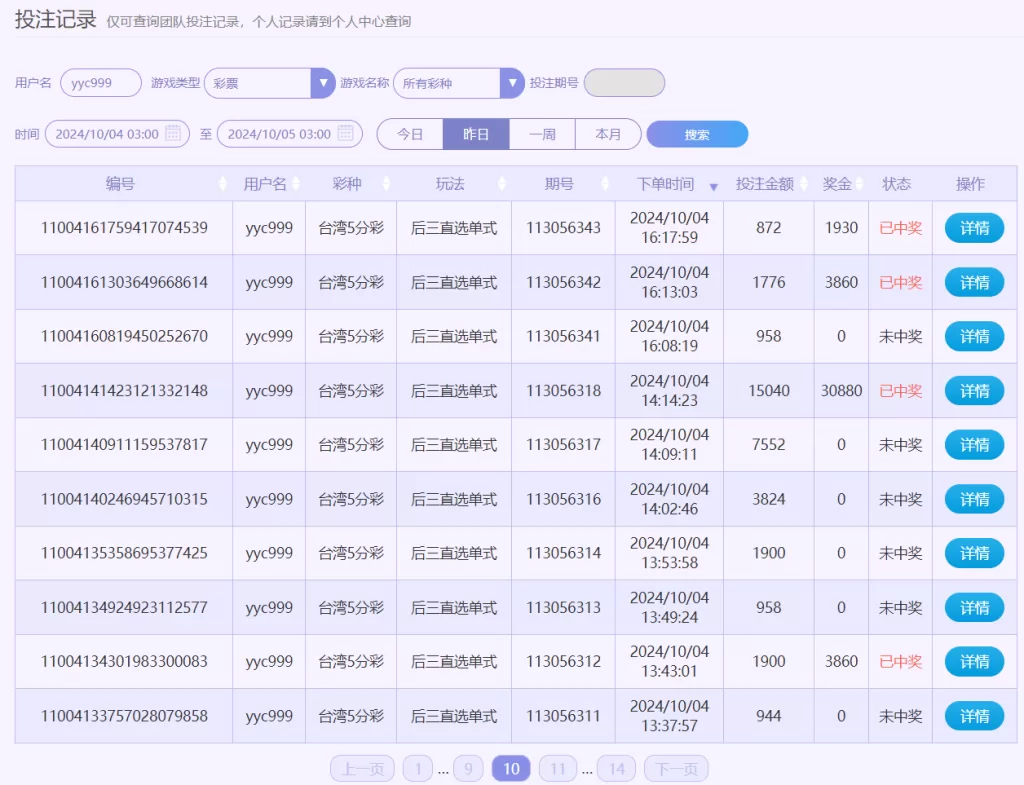Image resolution: width=1024 pixels, height=785 pixels.
Task: Open 详情 for period 113056343
Action: [x=974, y=228]
